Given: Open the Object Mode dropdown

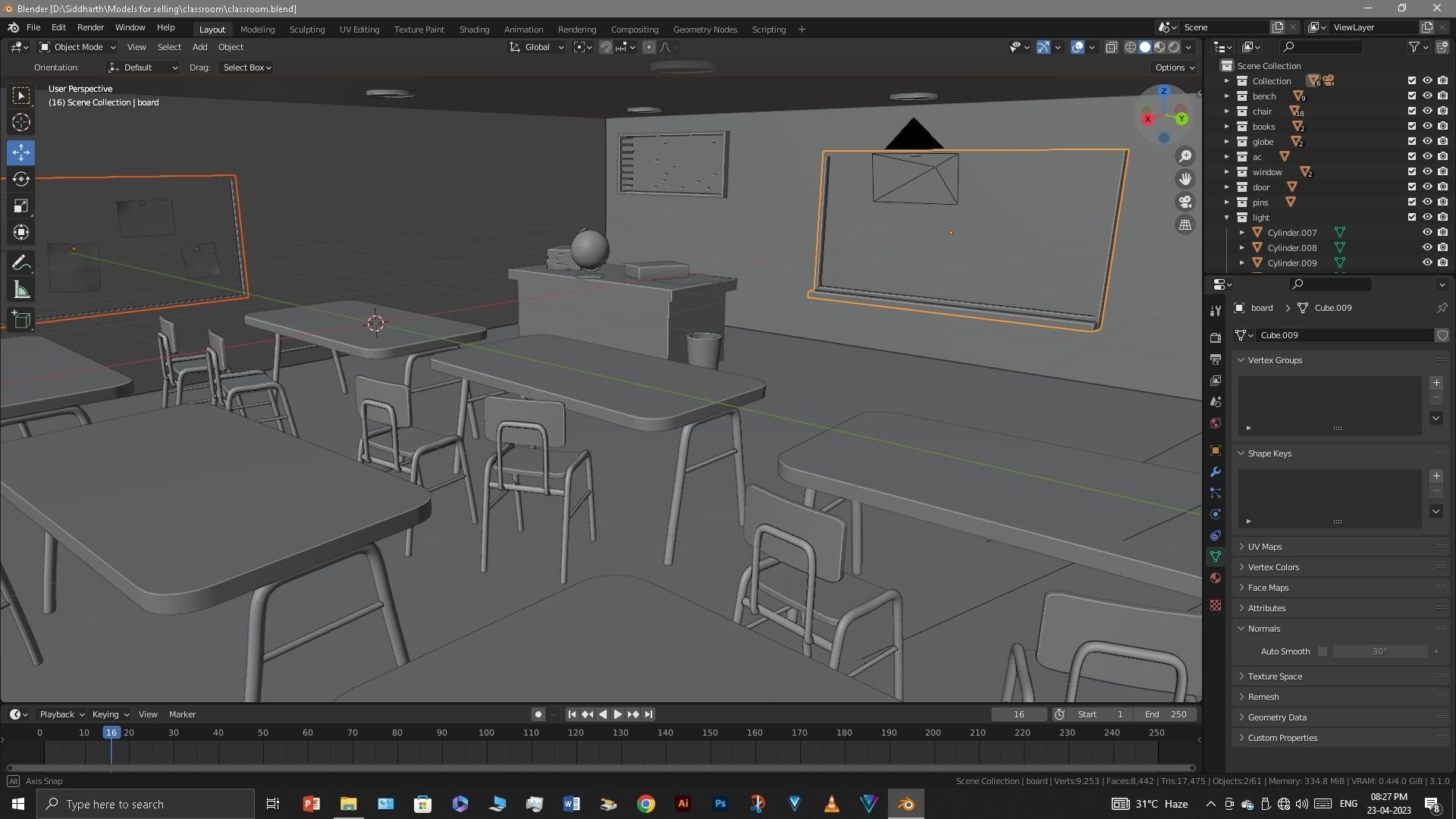Looking at the screenshot, I should click(77, 47).
